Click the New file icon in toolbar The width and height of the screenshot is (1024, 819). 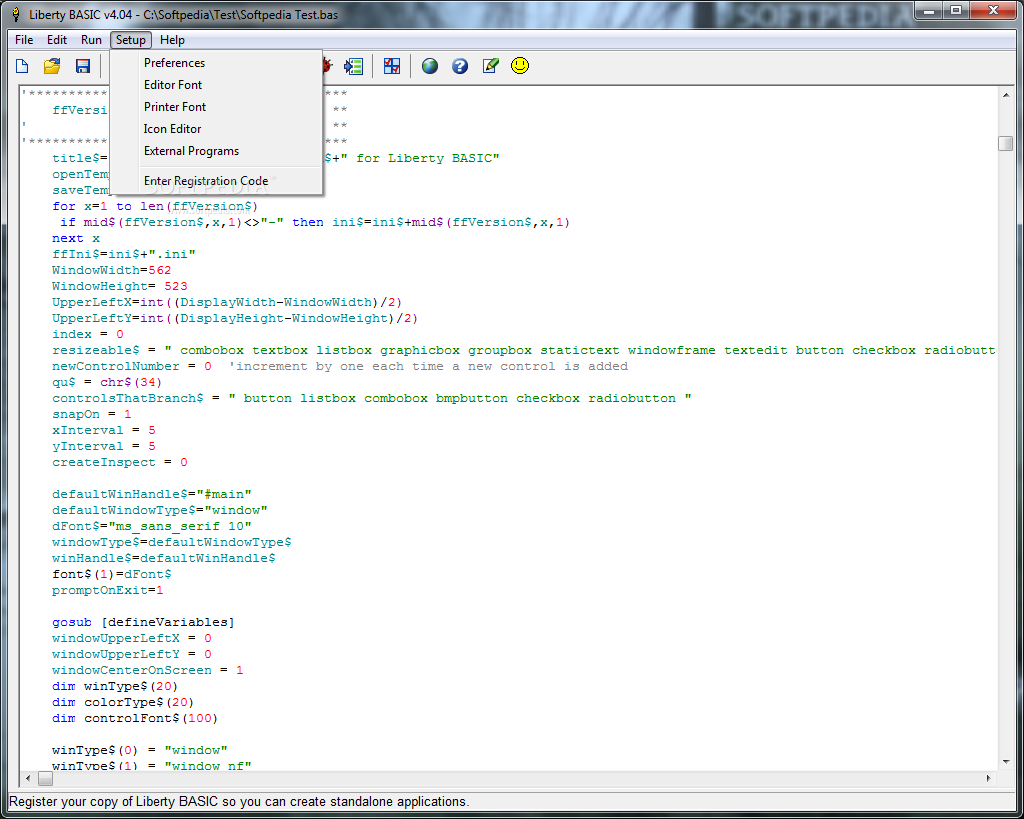(x=22, y=66)
